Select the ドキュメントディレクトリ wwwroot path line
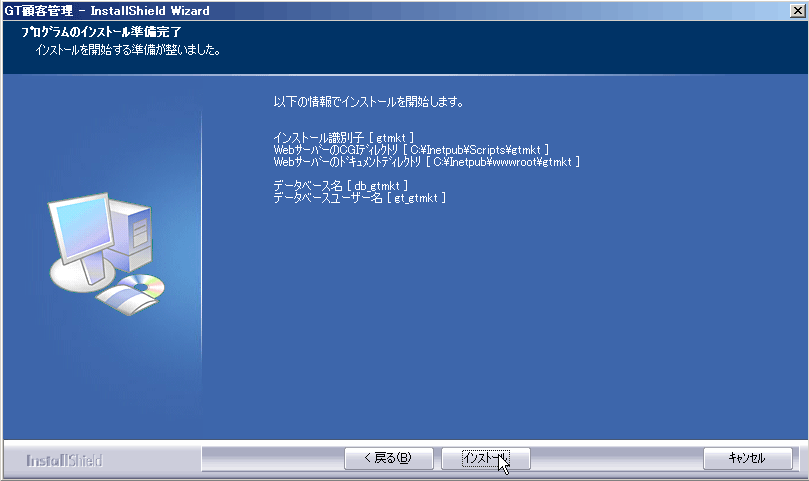 point(427,162)
